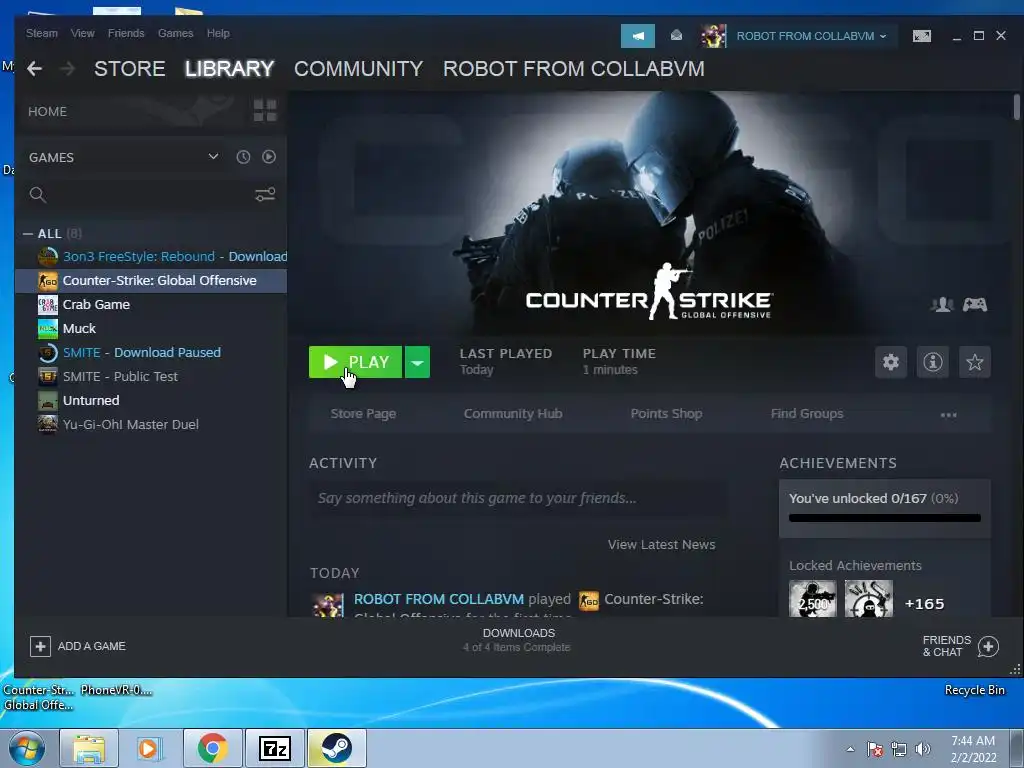Select Crab Game in the library
The image size is (1024, 768).
(x=152, y=304)
